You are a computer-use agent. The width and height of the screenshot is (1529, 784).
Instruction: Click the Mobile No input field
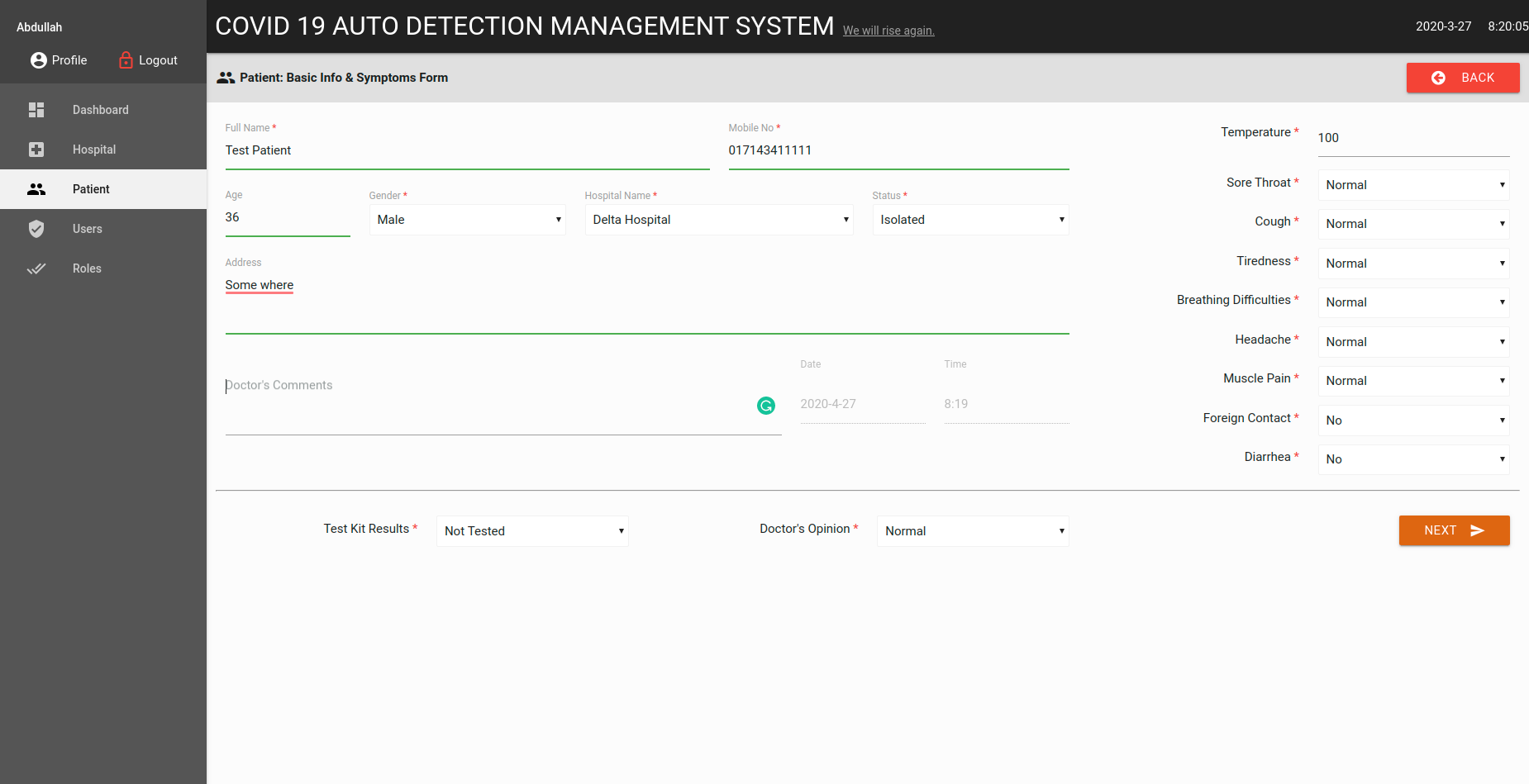click(x=898, y=151)
